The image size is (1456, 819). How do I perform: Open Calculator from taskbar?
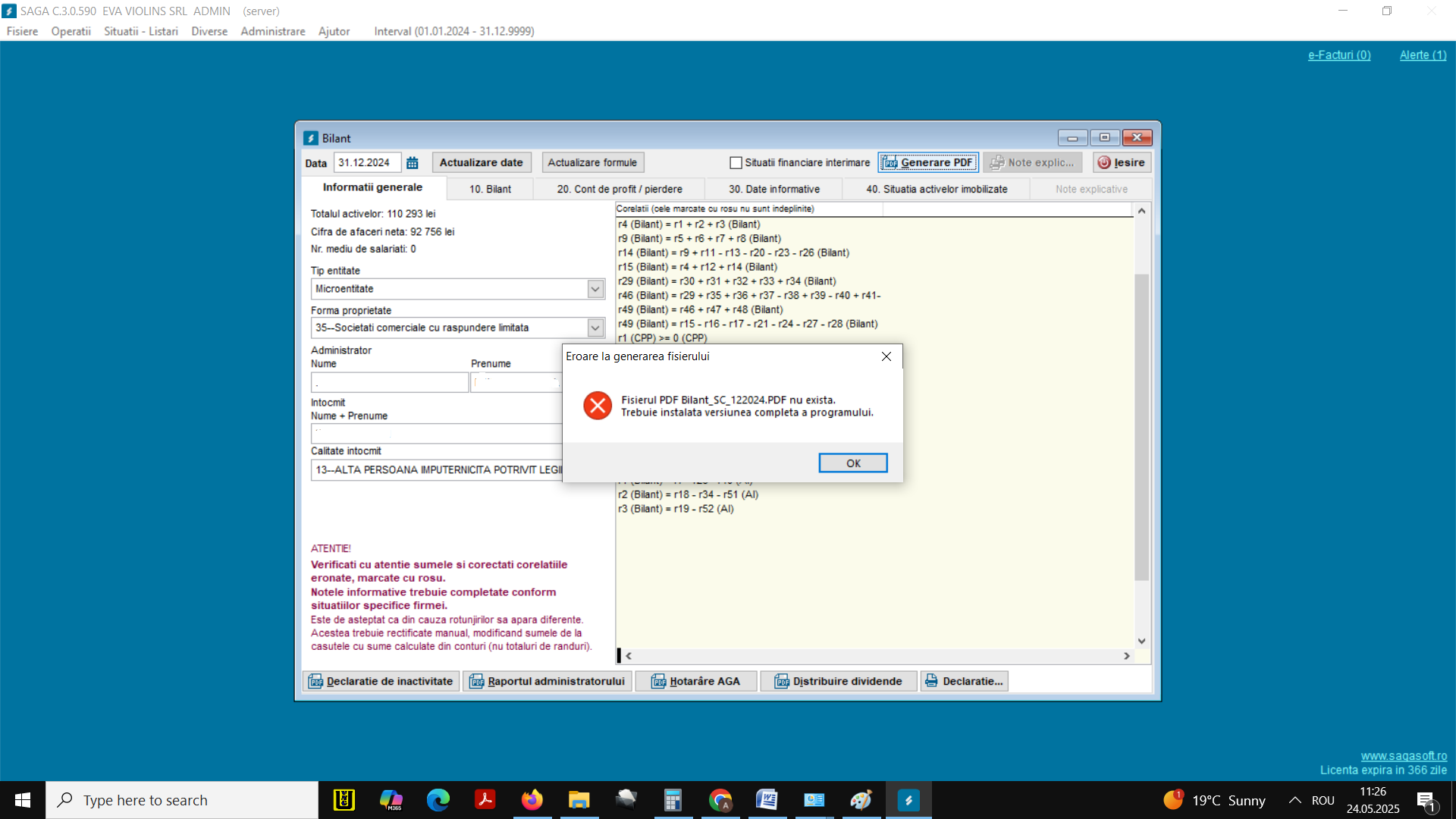pyautogui.click(x=673, y=800)
